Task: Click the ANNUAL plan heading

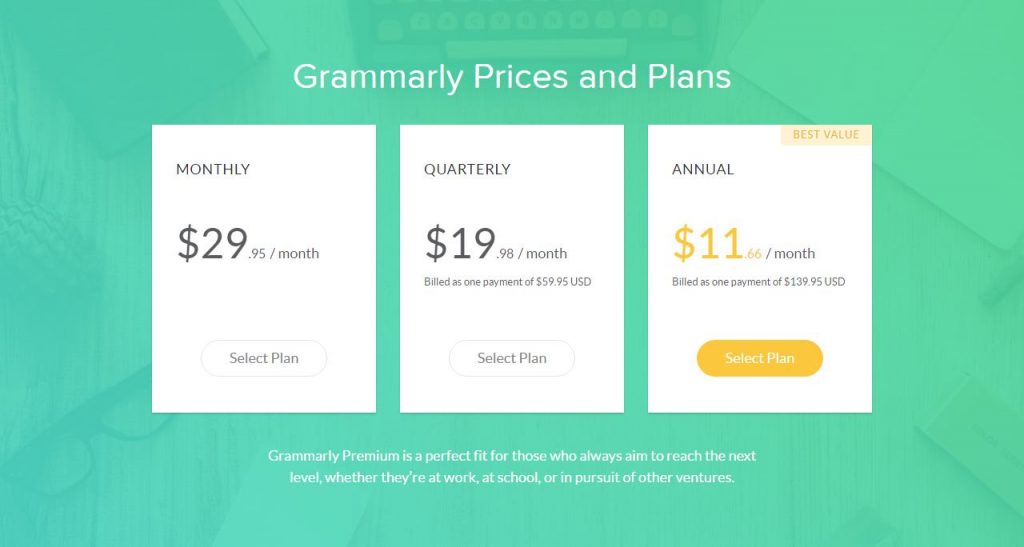Action: point(703,169)
